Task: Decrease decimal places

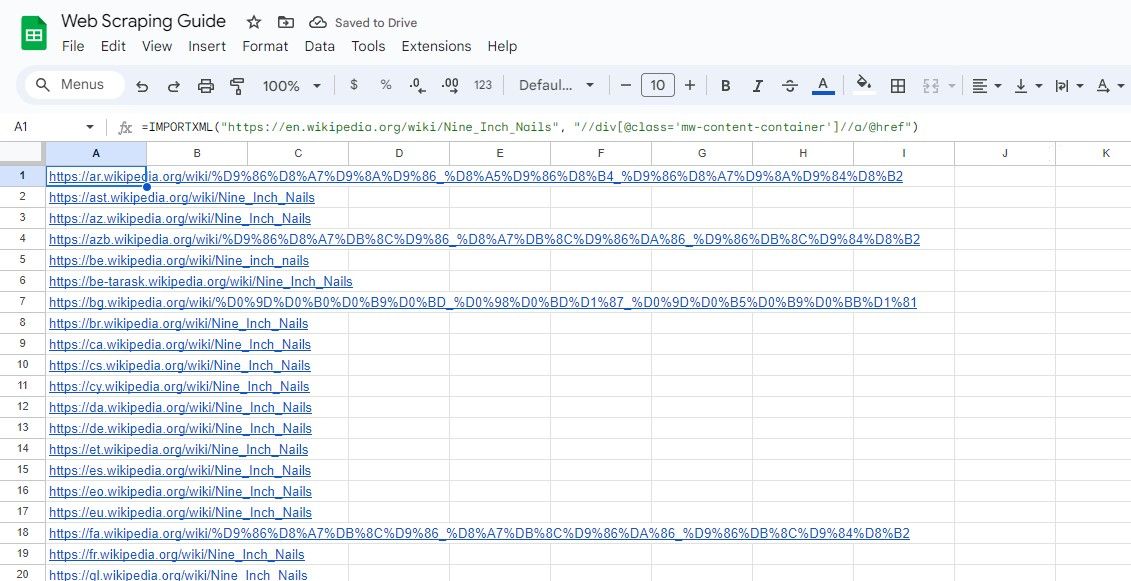Action: click(416, 85)
